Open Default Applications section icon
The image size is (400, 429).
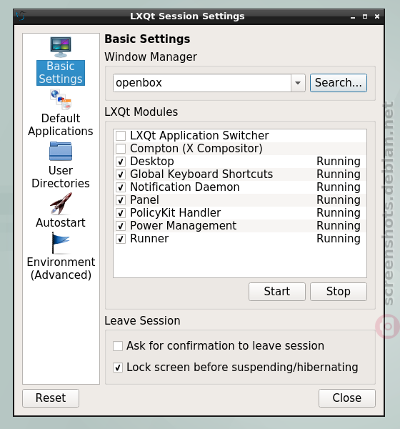pyautogui.click(x=61, y=99)
